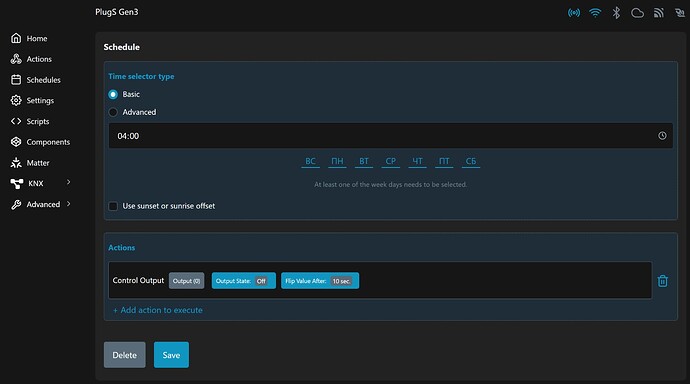Delete the Control Output action via trash icon
The image size is (690, 384).
pos(663,281)
